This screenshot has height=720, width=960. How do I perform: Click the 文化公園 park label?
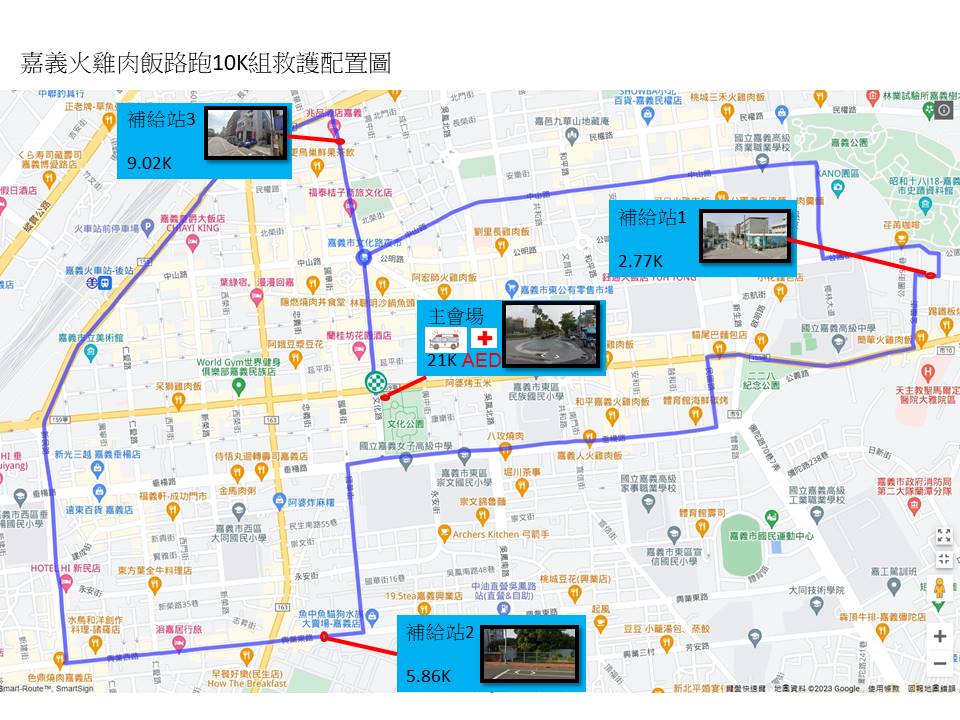[x=405, y=423]
